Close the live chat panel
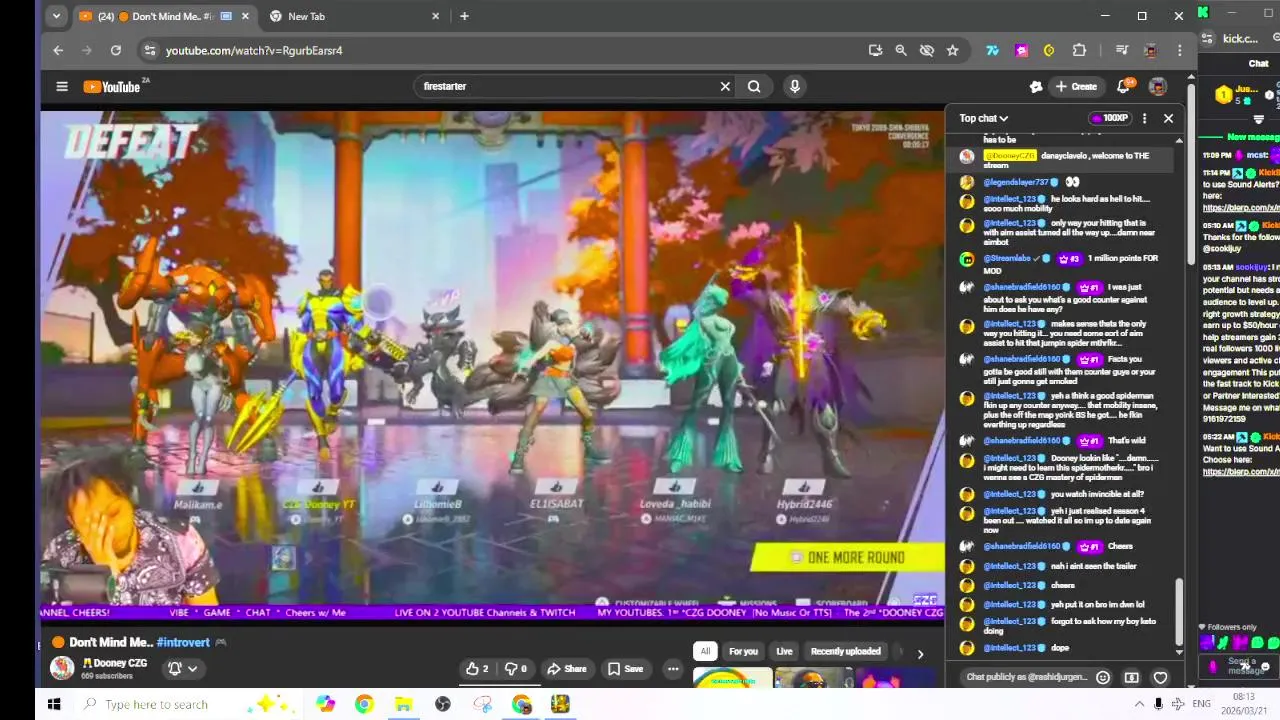The width and height of the screenshot is (1280, 720). (x=1168, y=118)
